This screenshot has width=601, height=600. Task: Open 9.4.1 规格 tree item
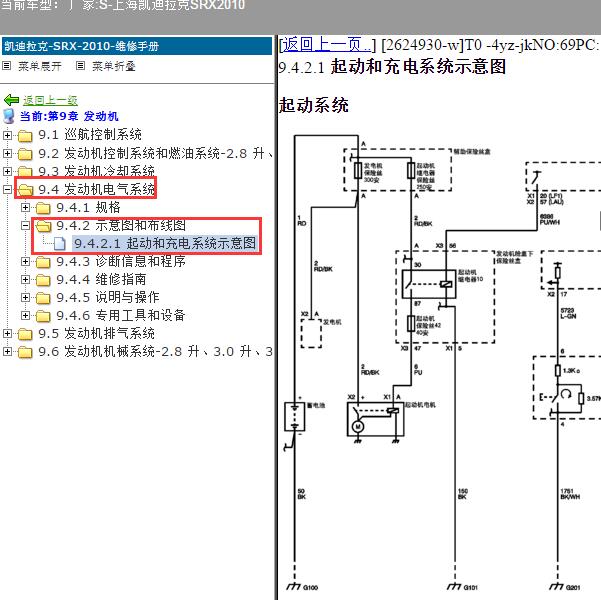pyautogui.click(x=89, y=207)
